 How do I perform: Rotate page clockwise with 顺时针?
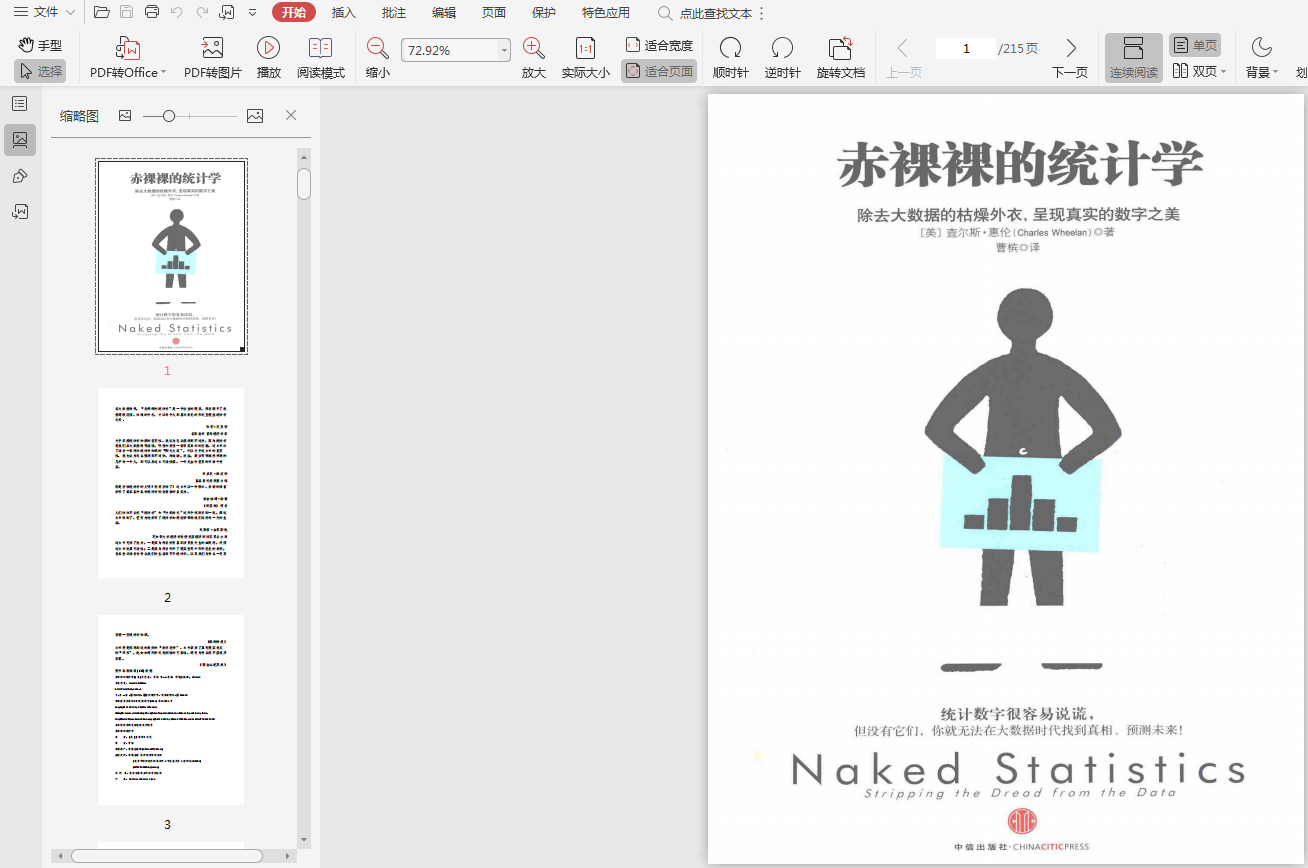coord(730,49)
